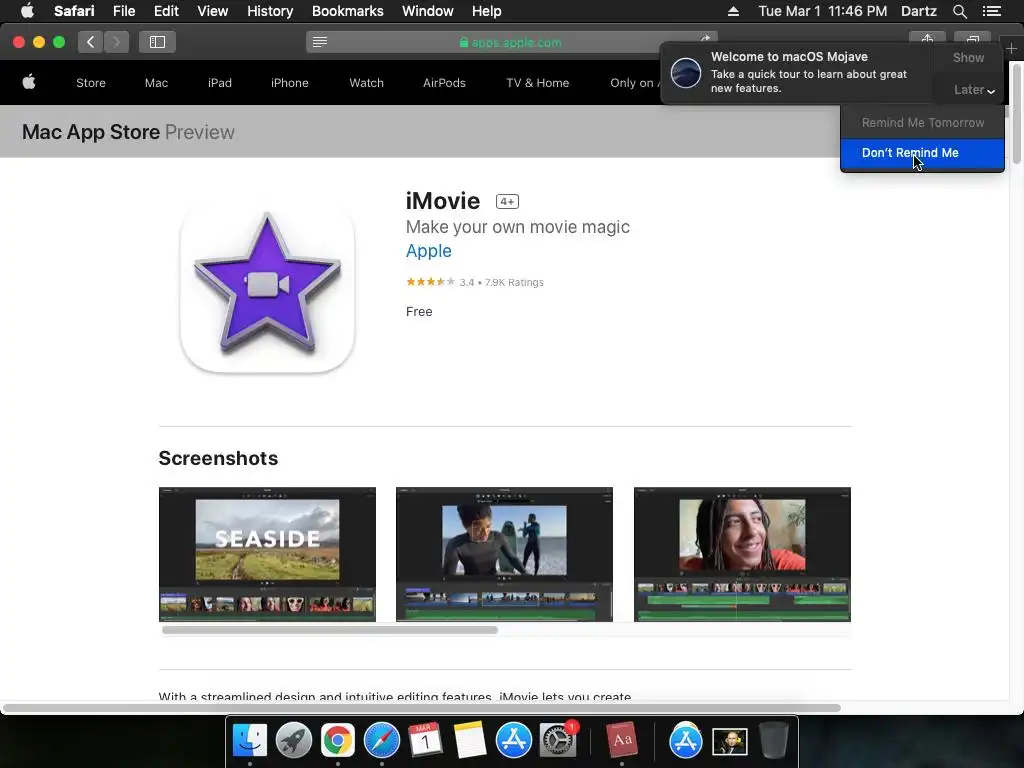Go to iPhone in Apple navigation

289,83
